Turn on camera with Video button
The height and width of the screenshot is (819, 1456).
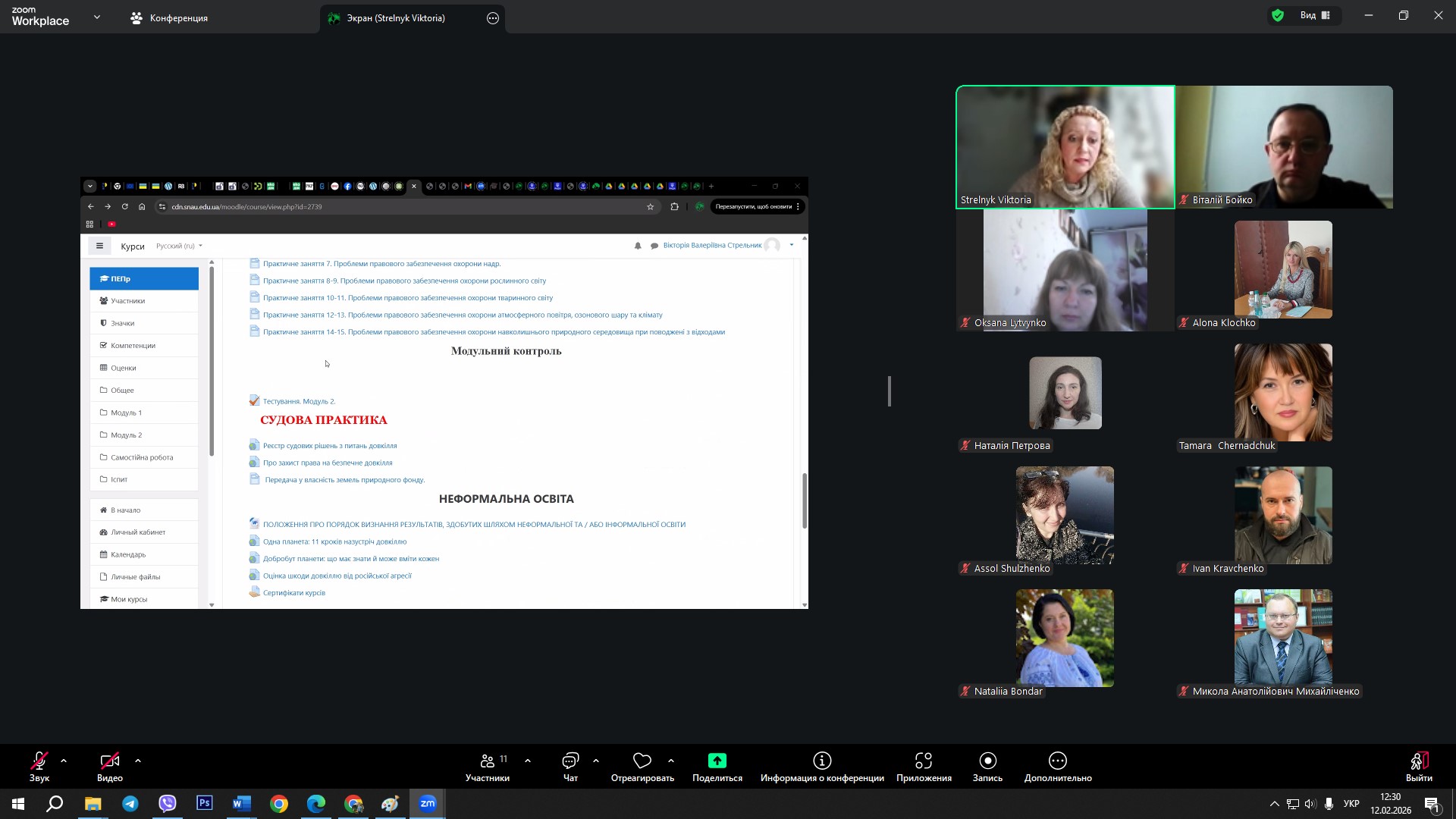click(109, 761)
